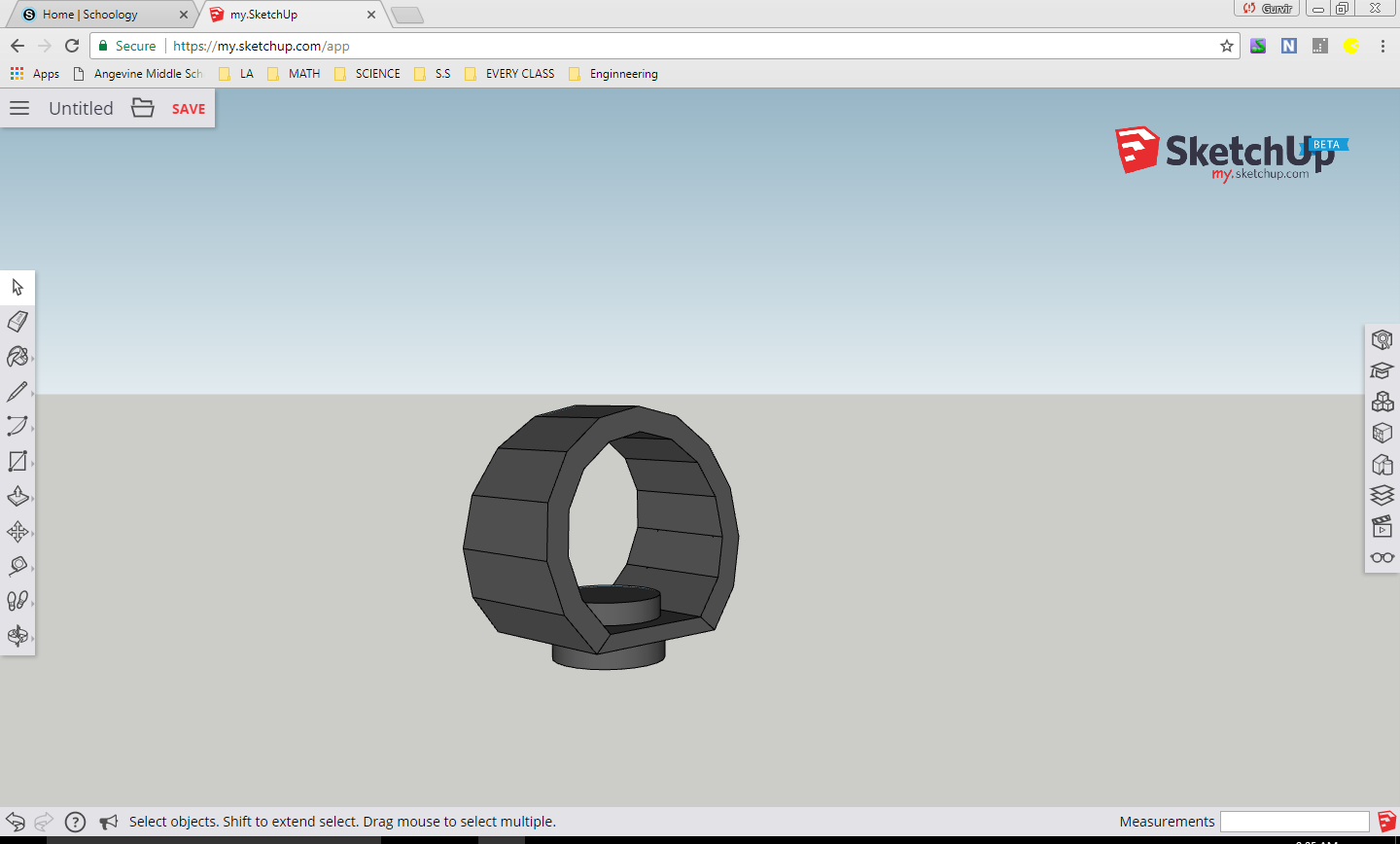Open the Display glasses panel
This screenshot has height=844, width=1400.
pos(1382,557)
